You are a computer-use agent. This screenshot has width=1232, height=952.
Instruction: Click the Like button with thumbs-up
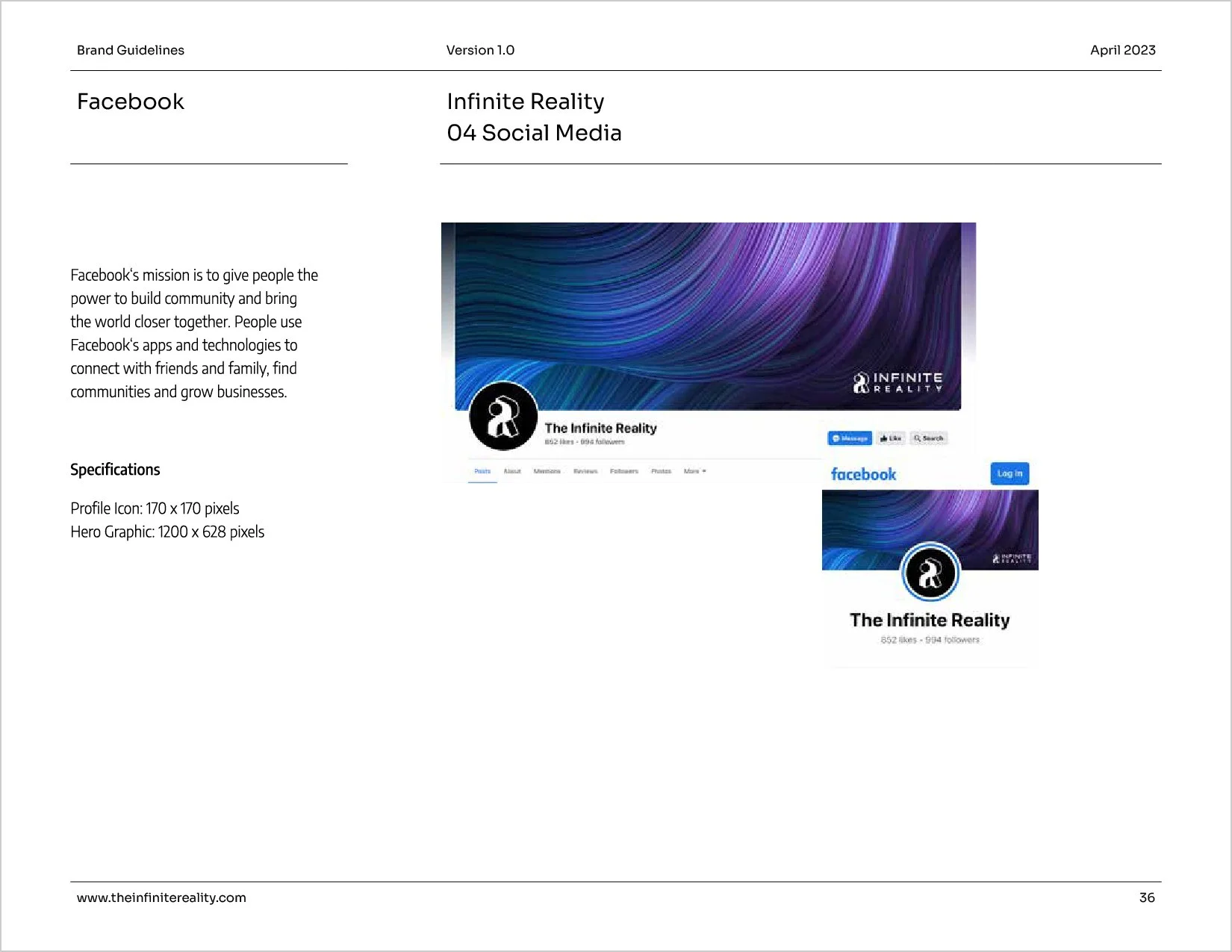(x=891, y=438)
